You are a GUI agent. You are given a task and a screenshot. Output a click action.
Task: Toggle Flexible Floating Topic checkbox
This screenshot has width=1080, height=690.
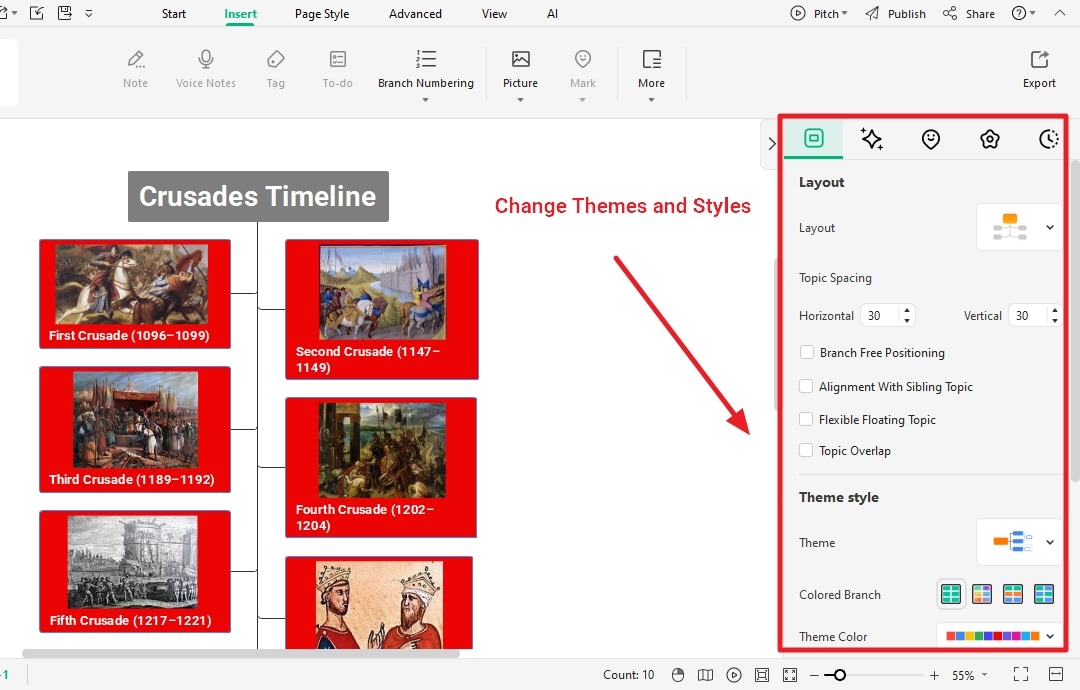pos(806,419)
